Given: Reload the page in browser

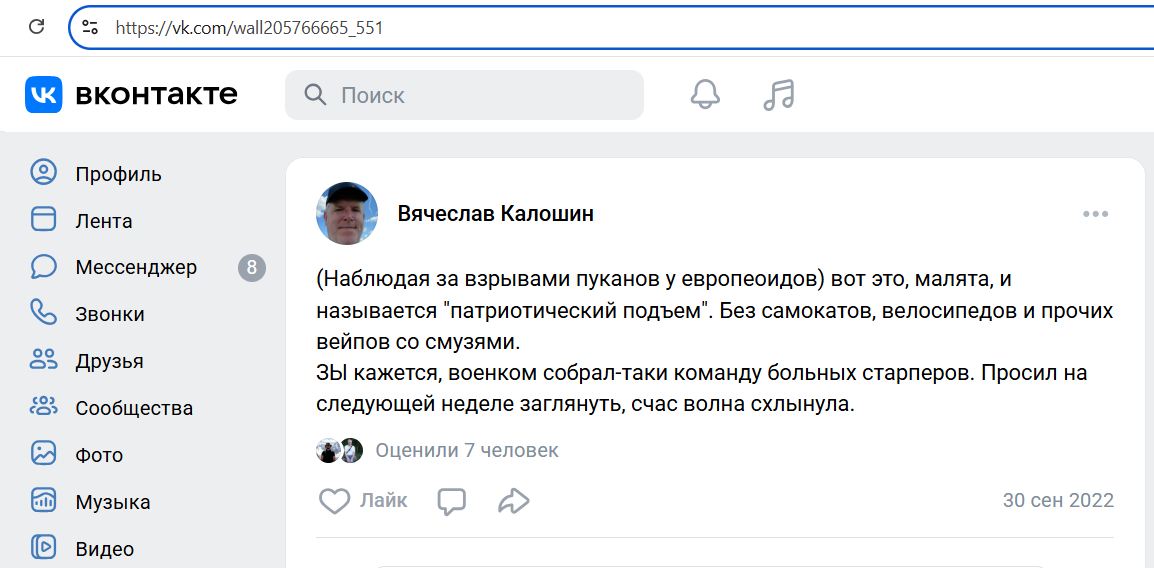Looking at the screenshot, I should (x=36, y=27).
